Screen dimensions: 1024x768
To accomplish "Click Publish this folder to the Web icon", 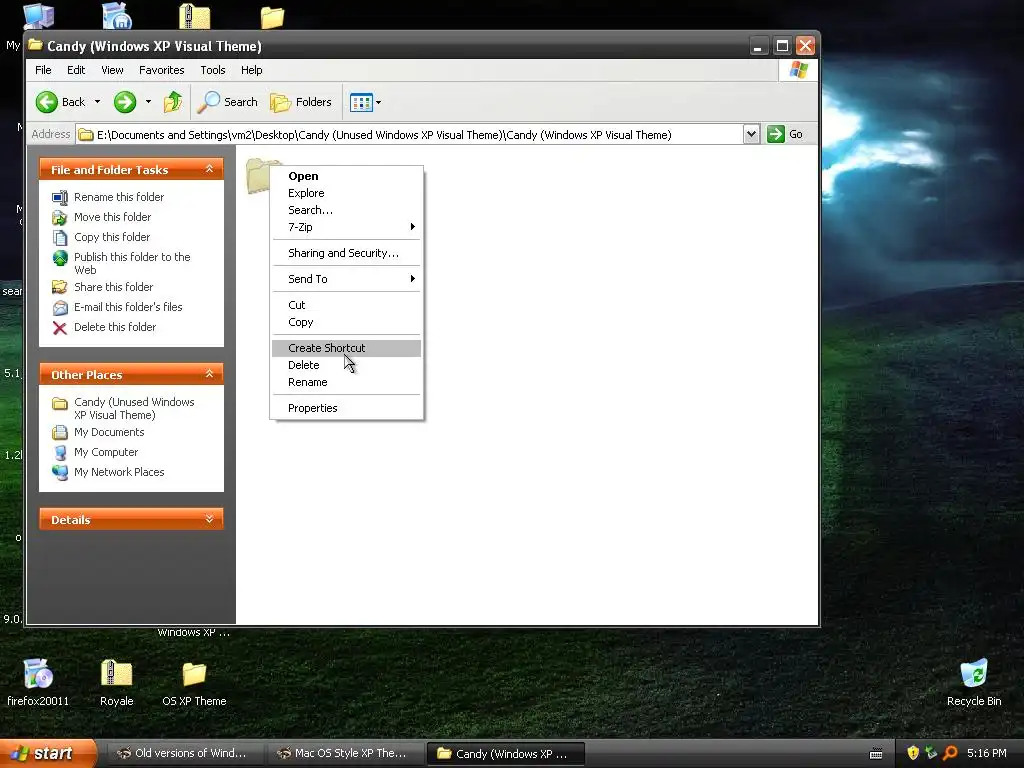I will (59, 259).
